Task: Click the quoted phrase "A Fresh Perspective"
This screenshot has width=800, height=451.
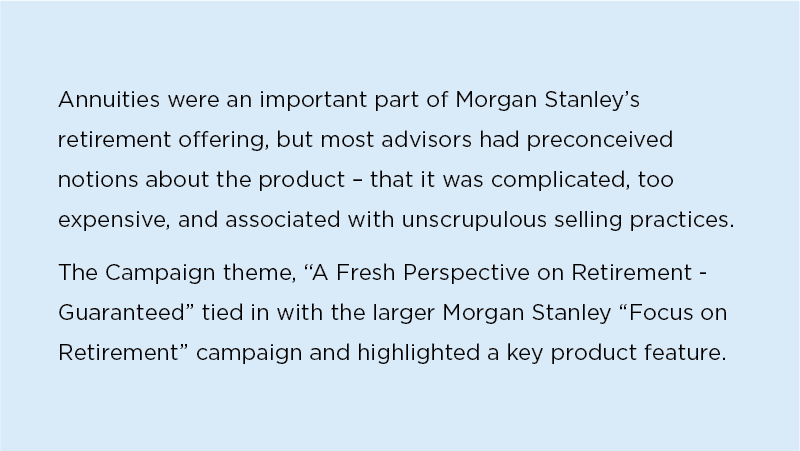Action: pos(416,273)
